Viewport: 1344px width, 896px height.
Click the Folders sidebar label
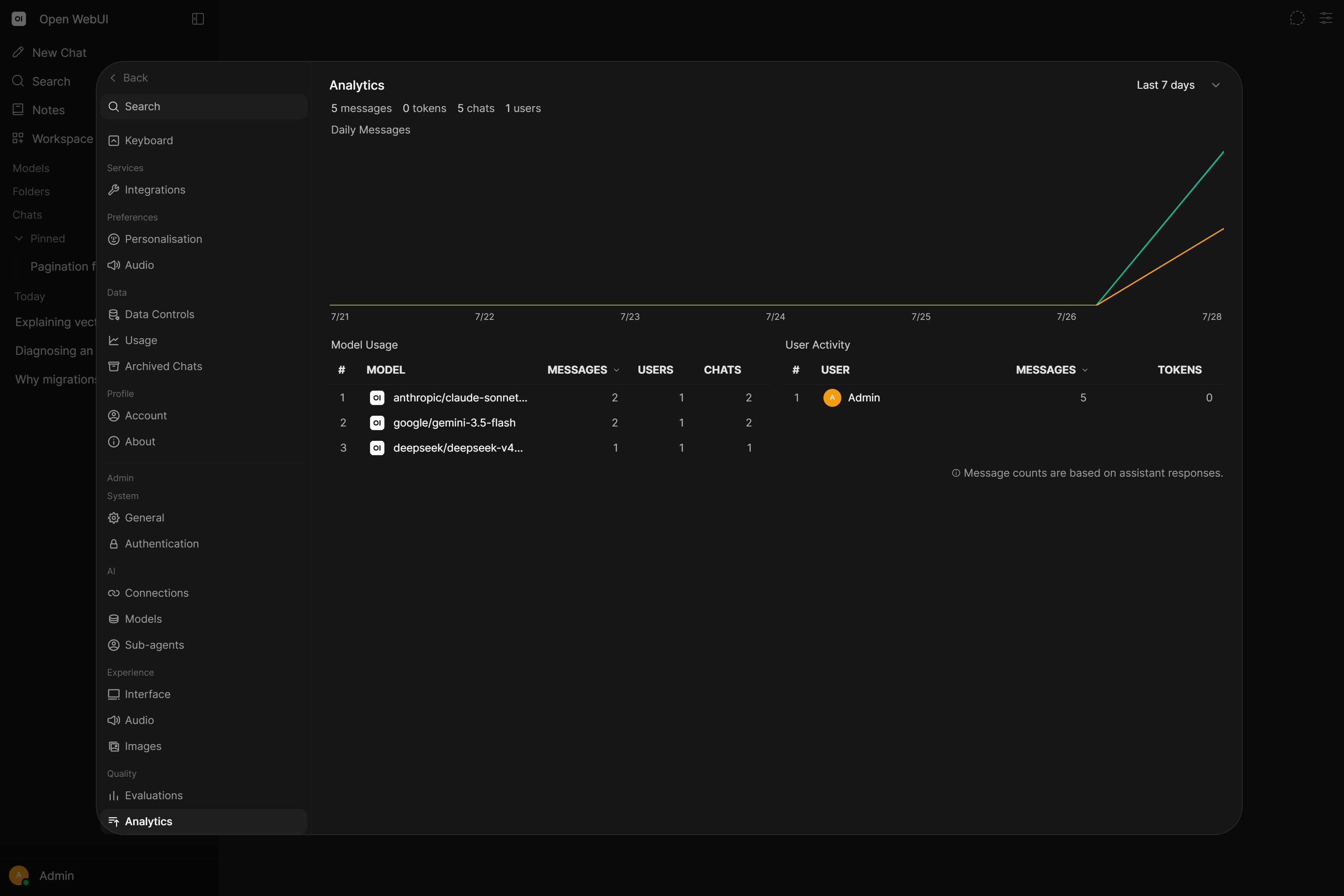tap(31, 191)
